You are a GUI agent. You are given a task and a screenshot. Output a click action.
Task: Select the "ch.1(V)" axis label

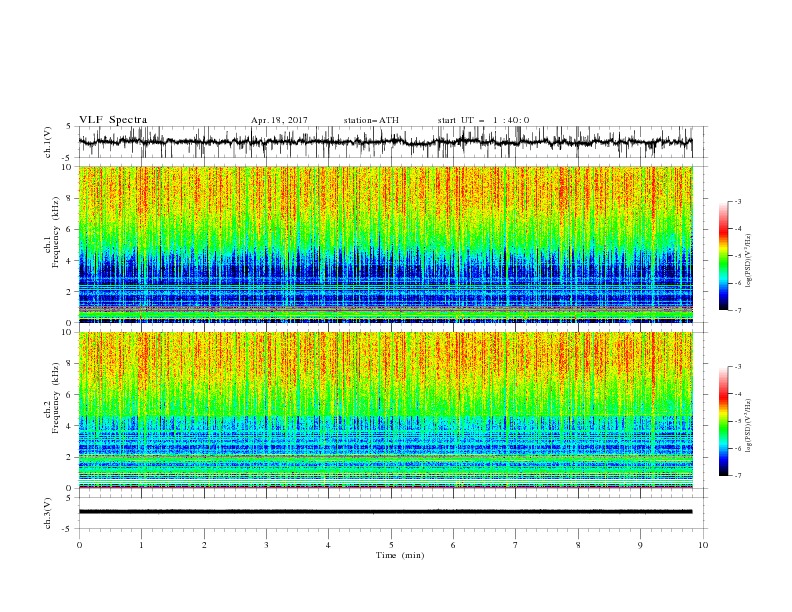click(x=48, y=142)
